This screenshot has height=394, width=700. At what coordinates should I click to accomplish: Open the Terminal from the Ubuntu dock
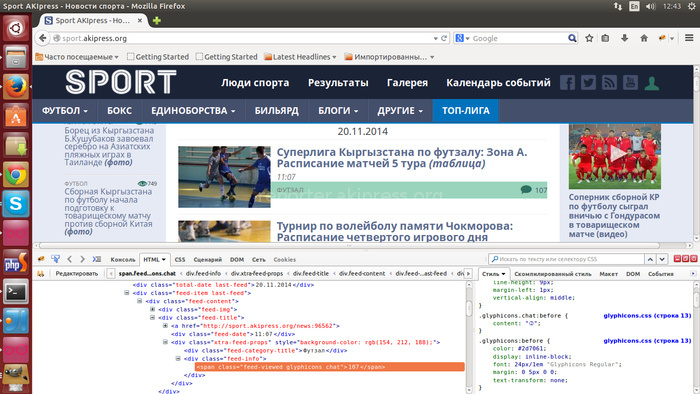click(16, 292)
